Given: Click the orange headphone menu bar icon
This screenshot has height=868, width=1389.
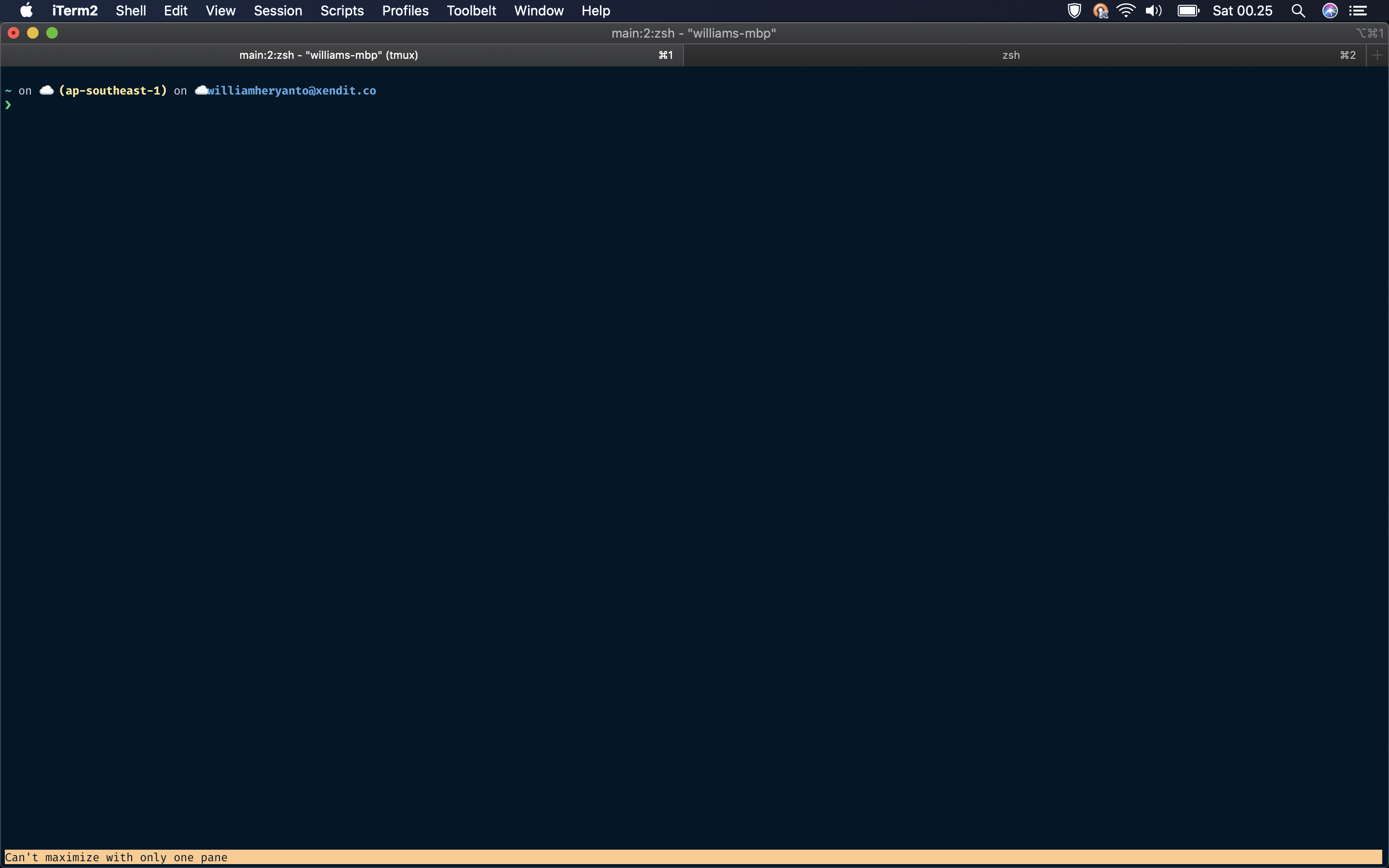Looking at the screenshot, I should [x=1100, y=10].
